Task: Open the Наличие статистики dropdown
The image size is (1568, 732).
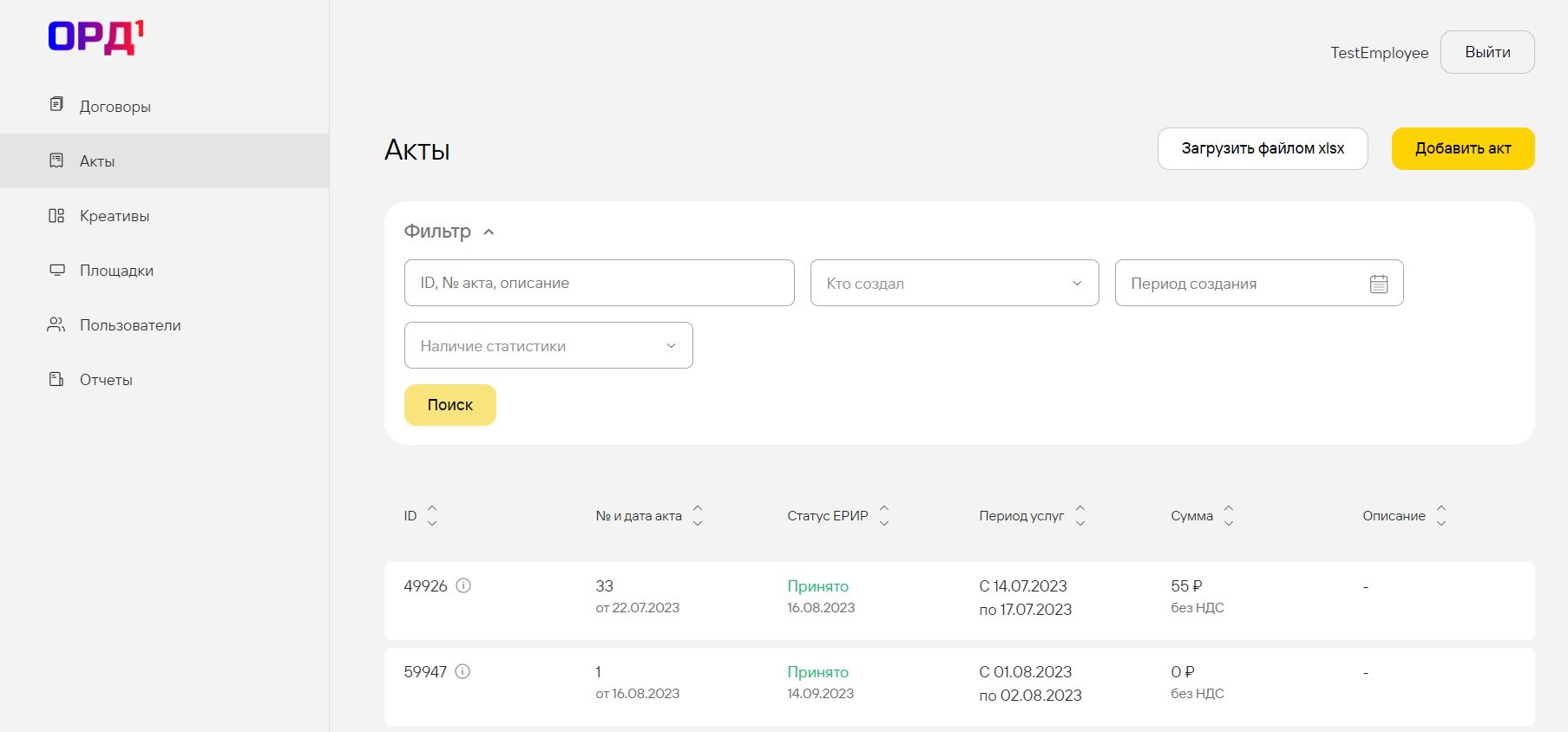Action: [548, 345]
